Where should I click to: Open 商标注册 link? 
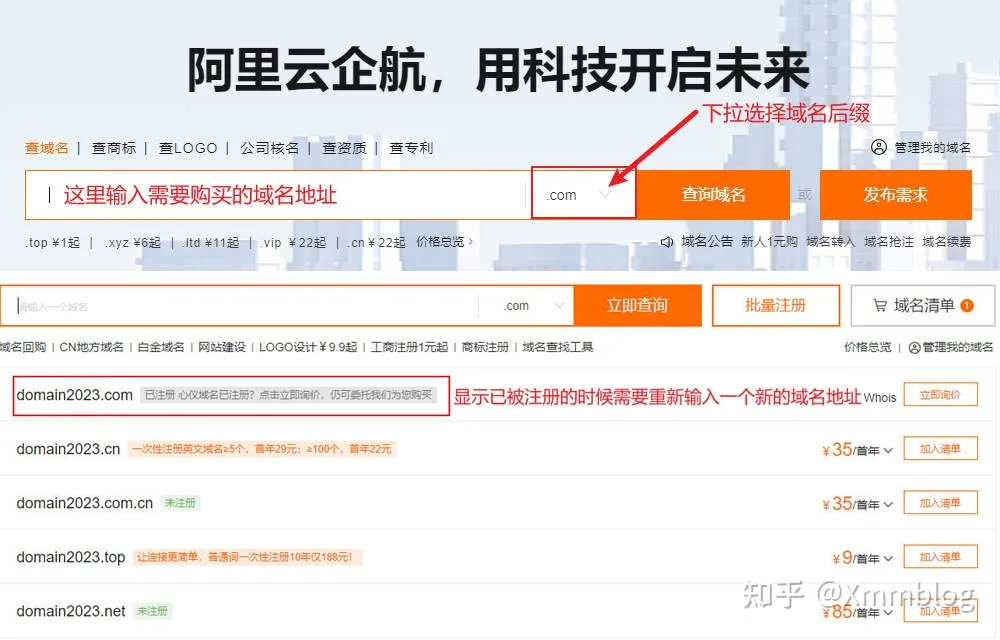[x=485, y=347]
